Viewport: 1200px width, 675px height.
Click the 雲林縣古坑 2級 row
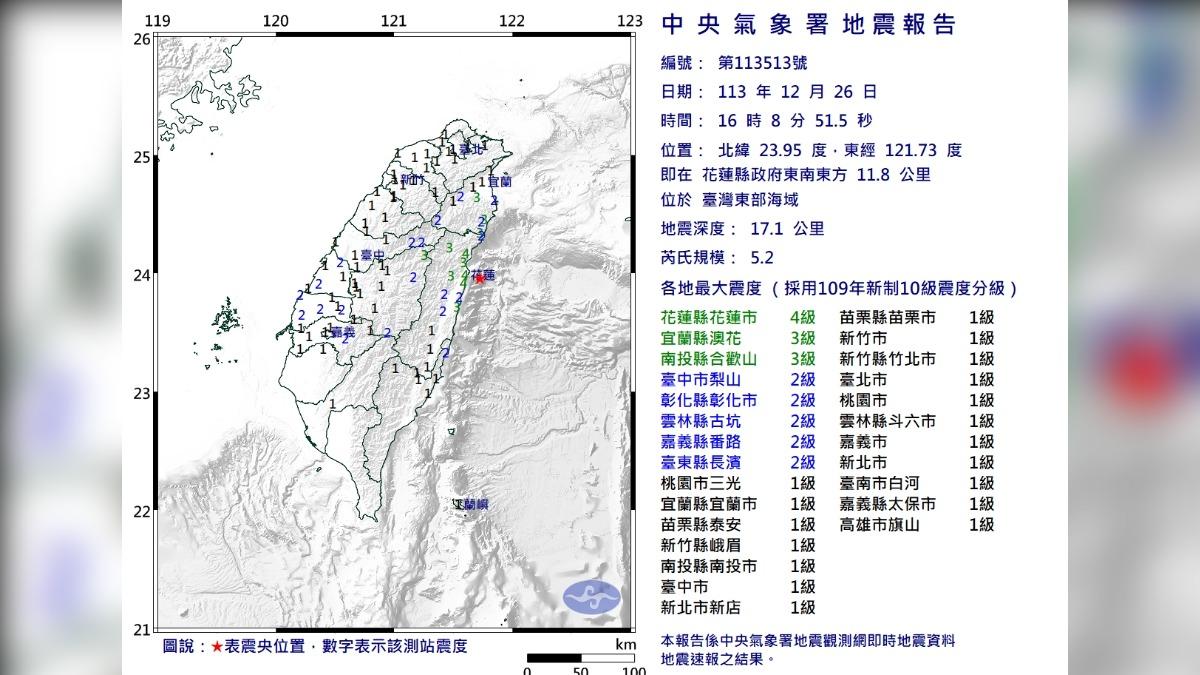(738, 421)
